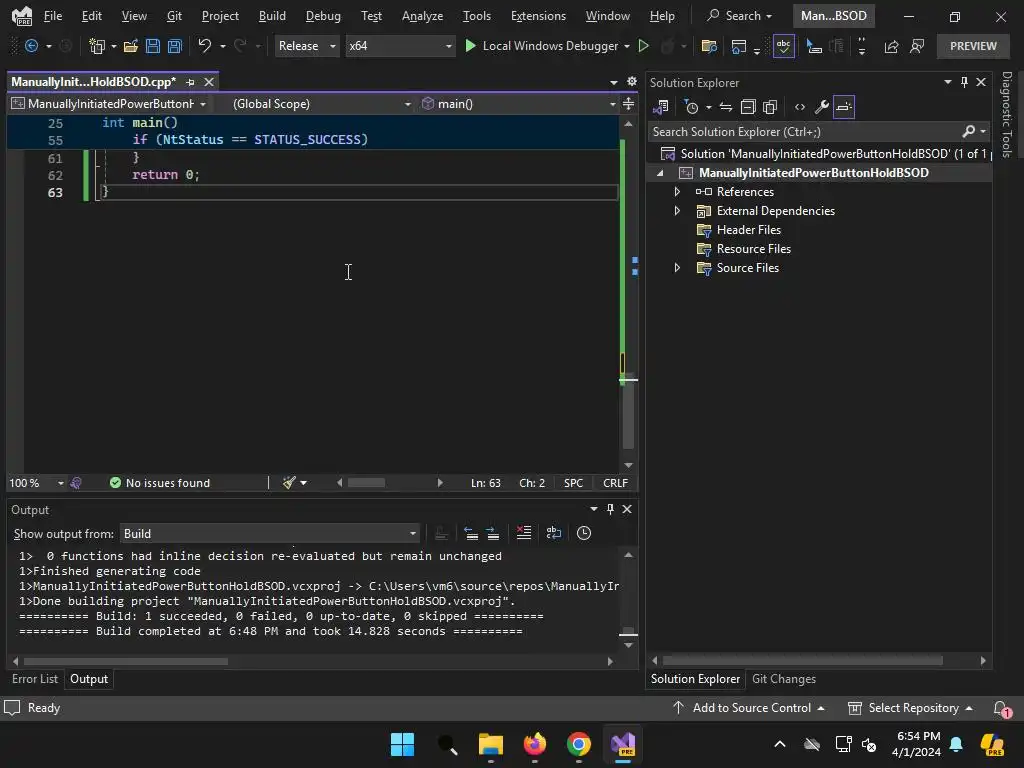Open Properties wrench icon in Solution Explorer

click(x=822, y=107)
